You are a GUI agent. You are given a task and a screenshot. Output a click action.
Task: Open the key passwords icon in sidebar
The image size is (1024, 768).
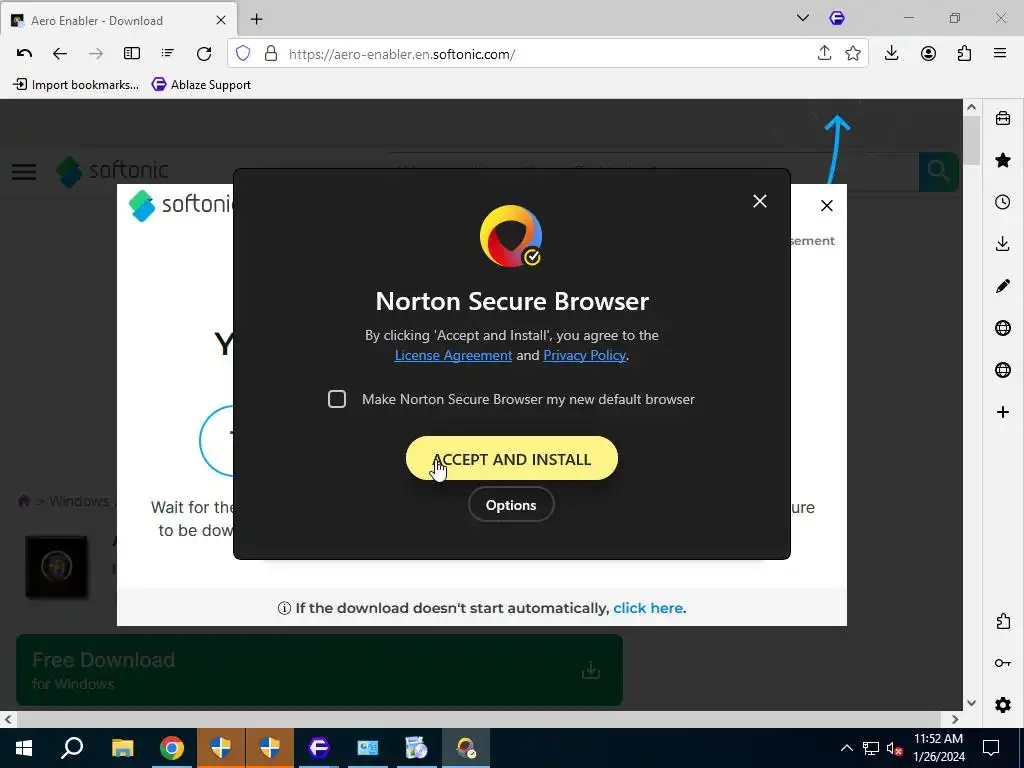1003,663
